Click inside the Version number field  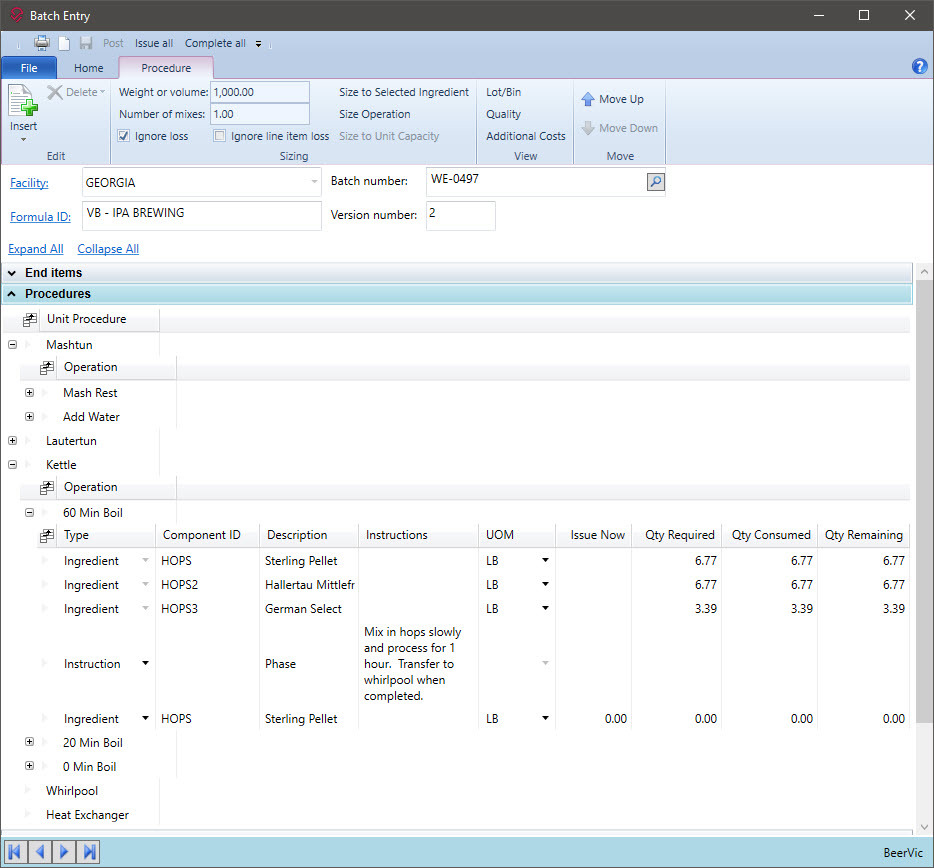pos(460,215)
